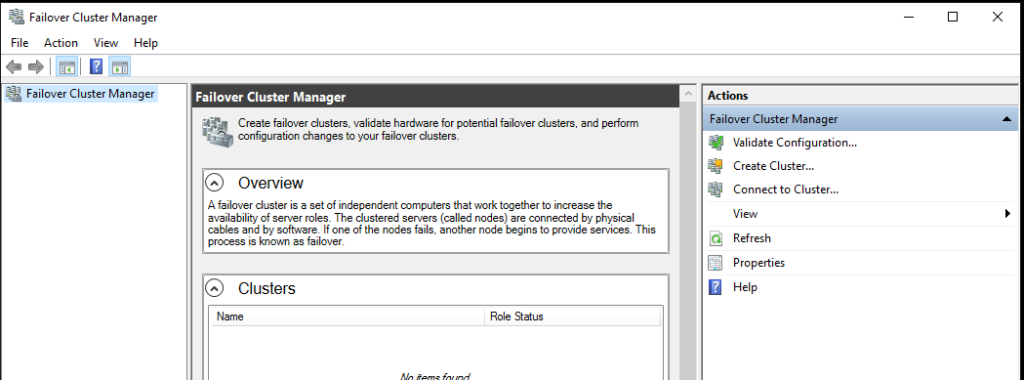
Task: Click Create Cluster... action link
Action: [x=773, y=166]
